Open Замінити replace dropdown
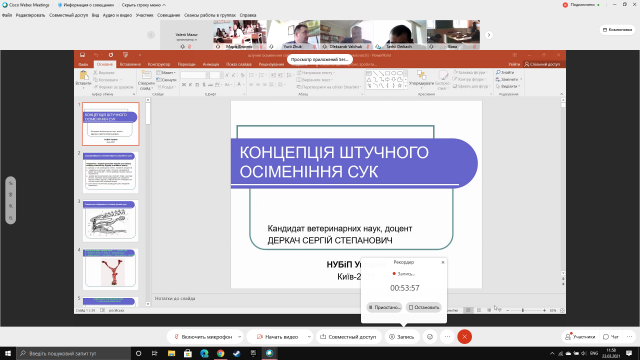The height and width of the screenshot is (360, 640). (x=509, y=79)
